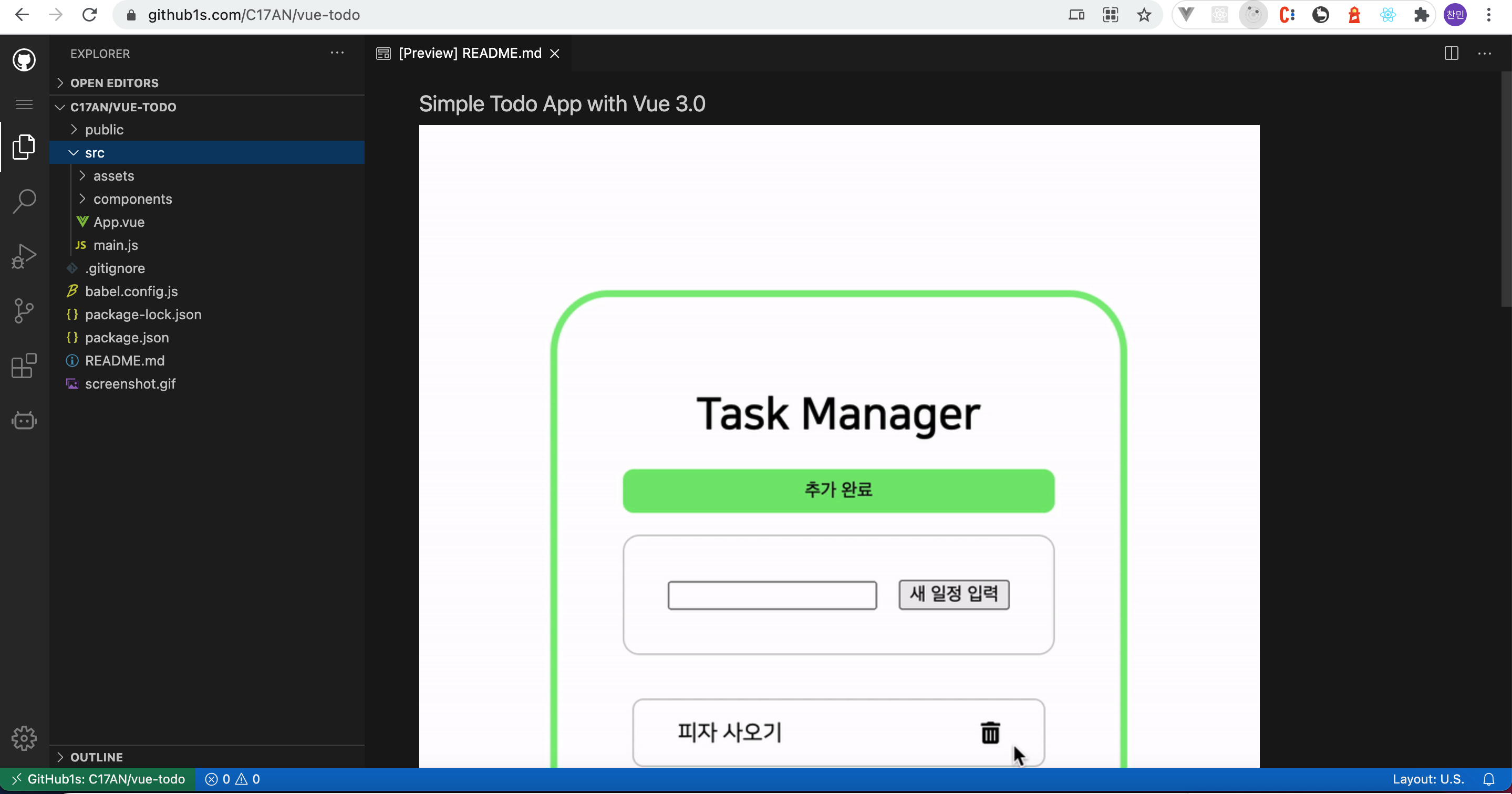Collapse the src folder
Image resolution: width=1512 pixels, height=794 pixels.
[x=94, y=153]
